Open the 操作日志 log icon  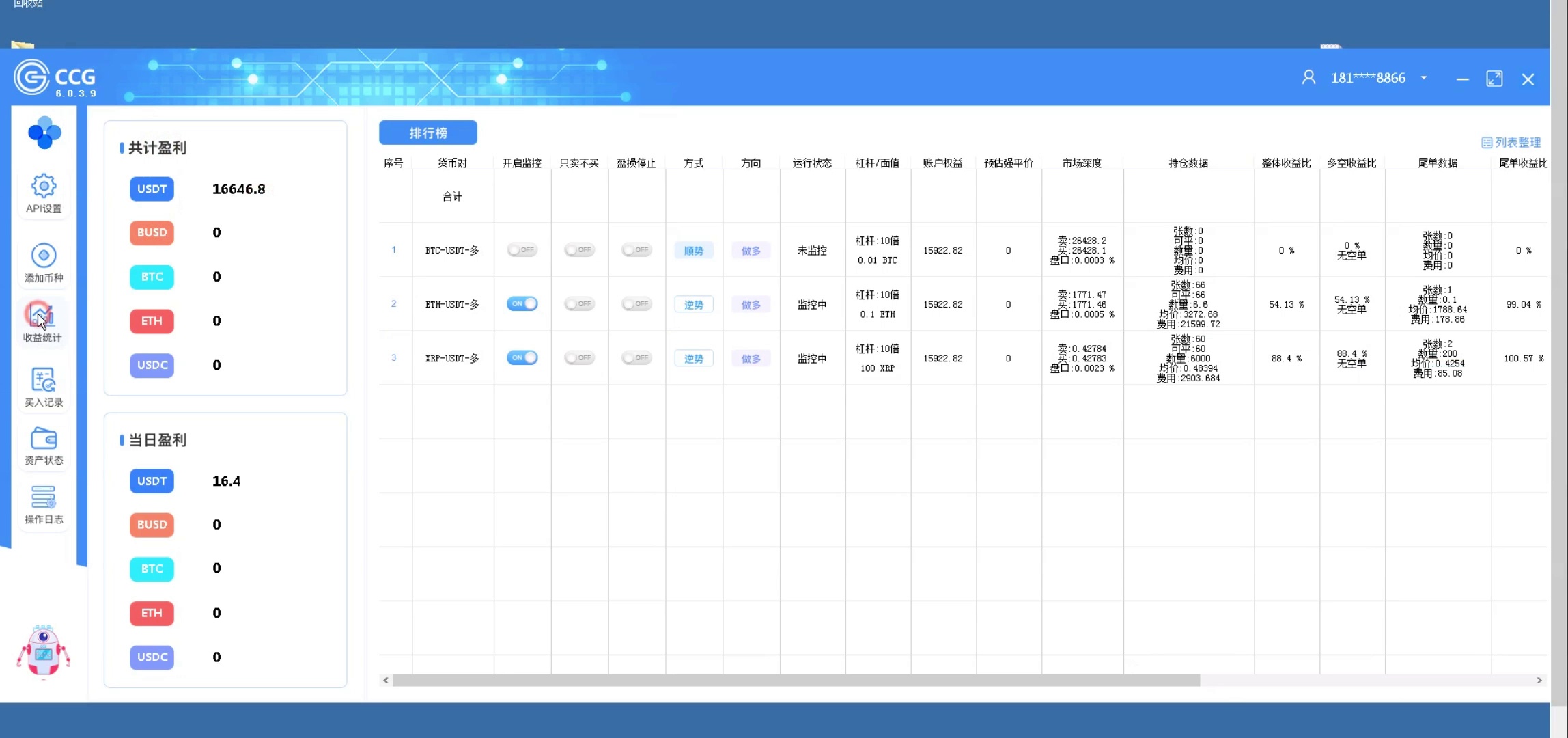(x=44, y=497)
